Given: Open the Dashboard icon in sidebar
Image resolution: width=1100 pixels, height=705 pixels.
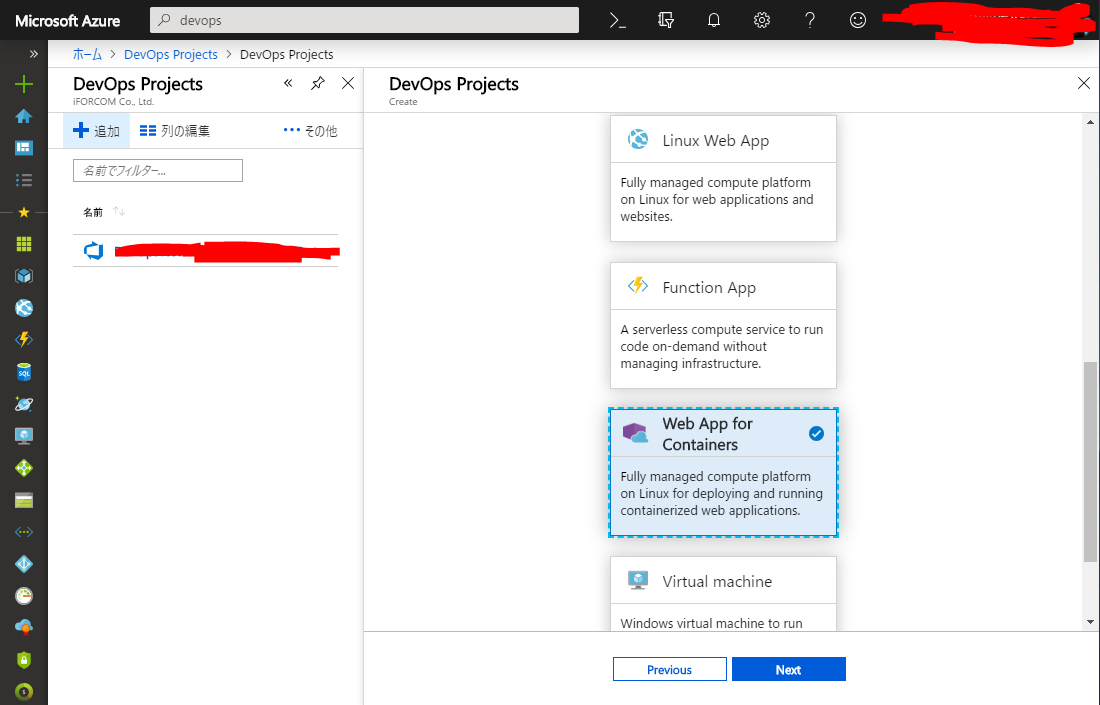Looking at the screenshot, I should click(24, 147).
